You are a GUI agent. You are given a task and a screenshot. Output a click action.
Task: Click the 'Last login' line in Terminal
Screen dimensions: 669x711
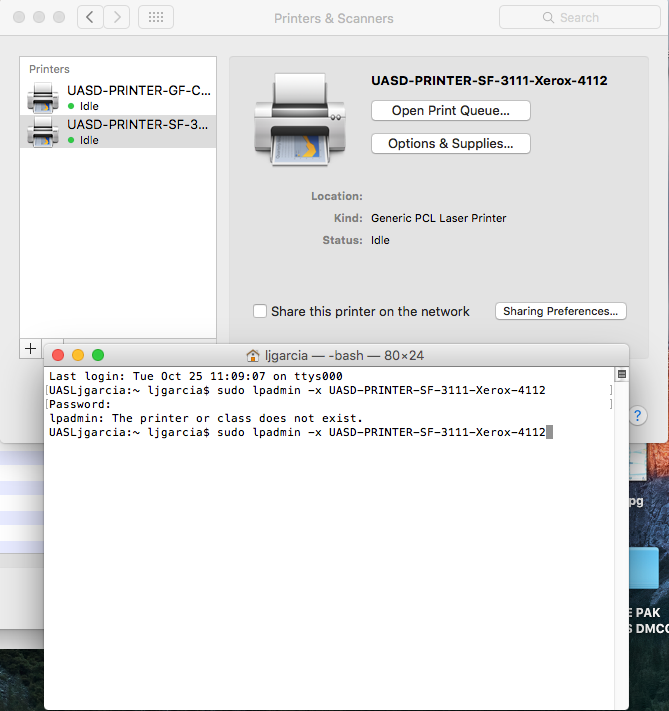point(195,376)
